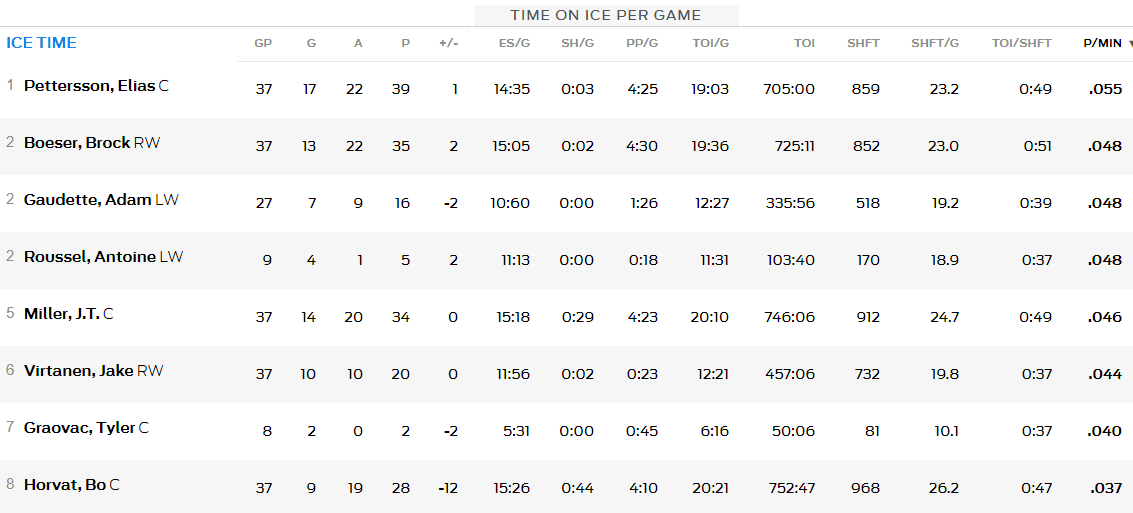Sort by the PP/G column header
This screenshot has height=513, width=1133.
(641, 43)
